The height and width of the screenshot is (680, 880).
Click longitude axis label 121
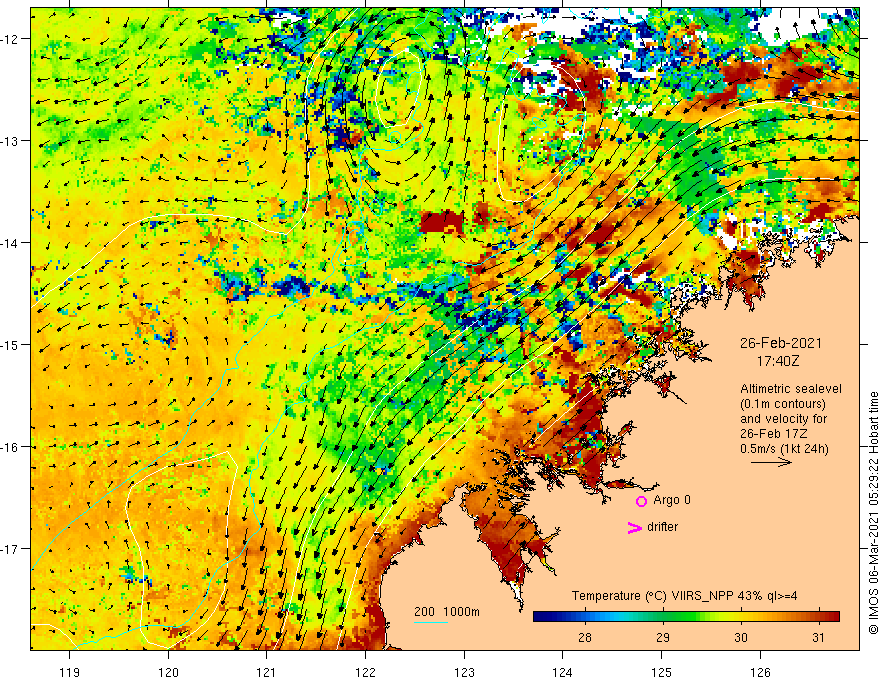coord(267,672)
